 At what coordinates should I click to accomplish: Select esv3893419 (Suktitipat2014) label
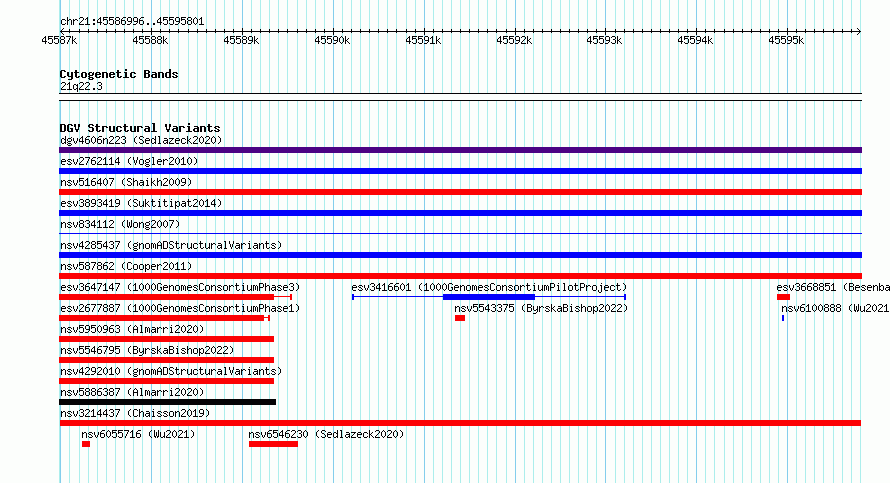141,203
